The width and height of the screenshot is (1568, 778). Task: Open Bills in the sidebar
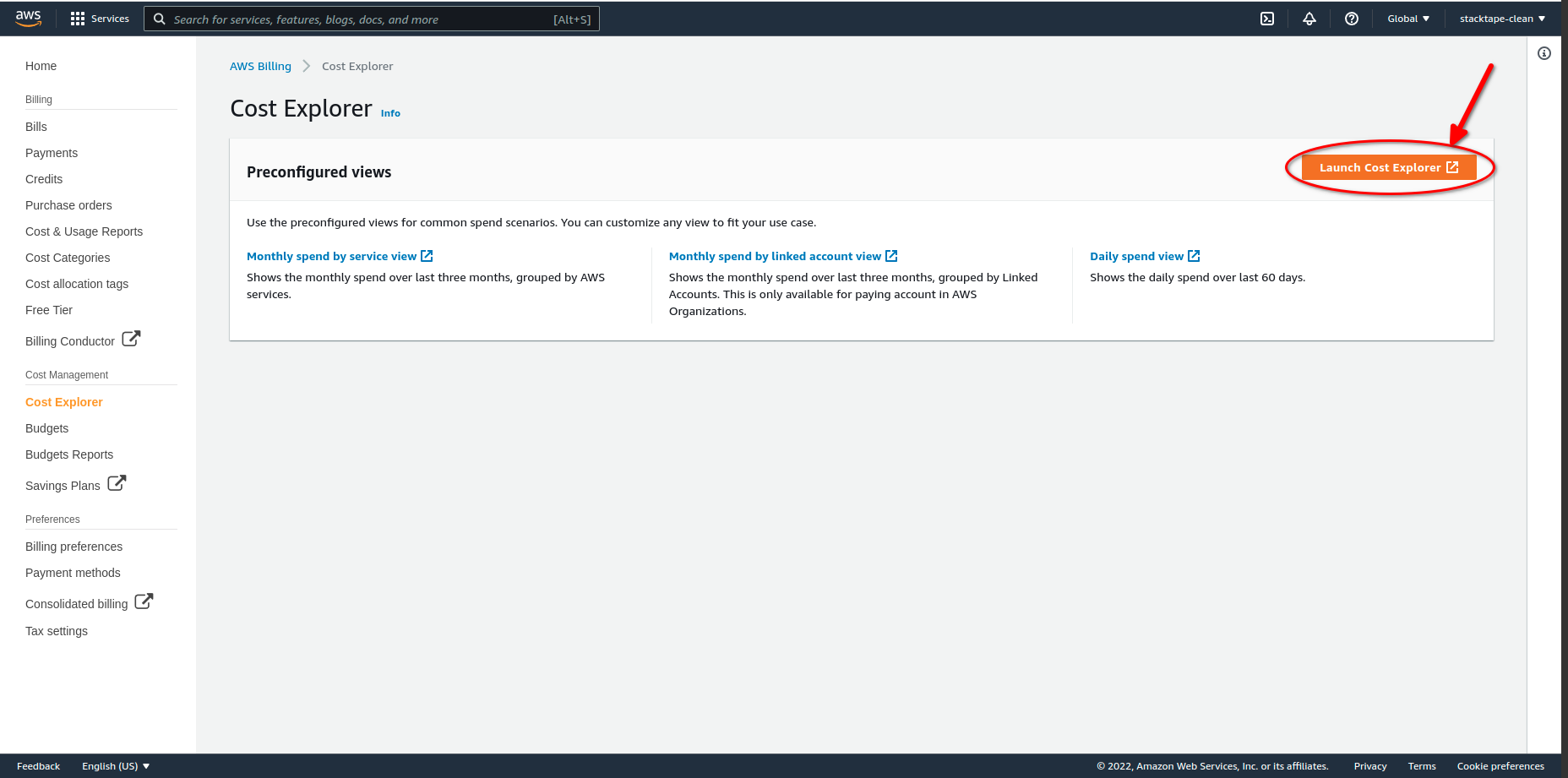click(x=36, y=127)
